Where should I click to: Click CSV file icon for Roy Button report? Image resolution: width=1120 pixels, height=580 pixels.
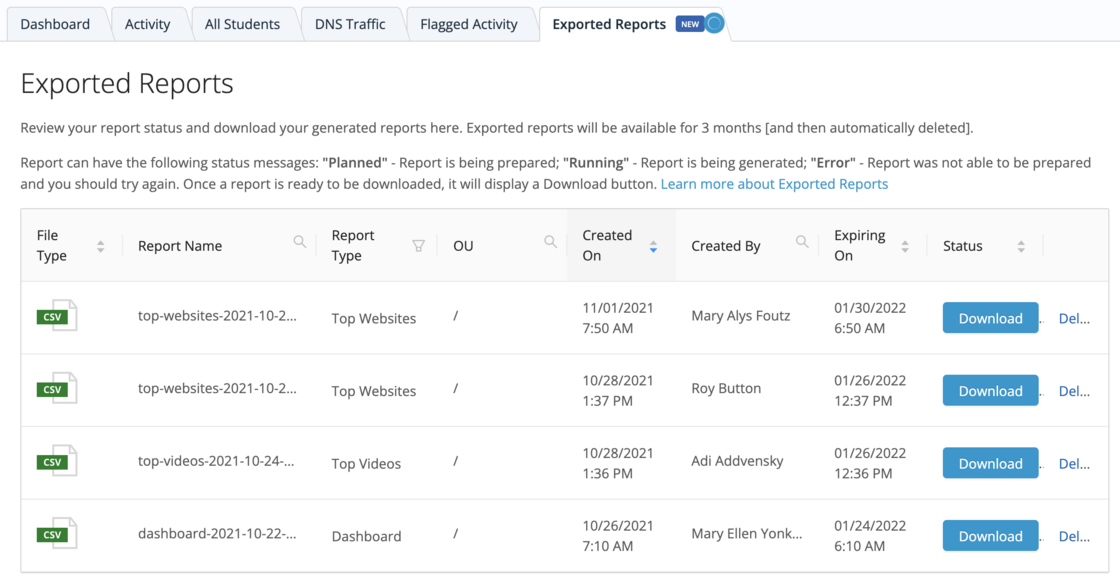(x=56, y=390)
